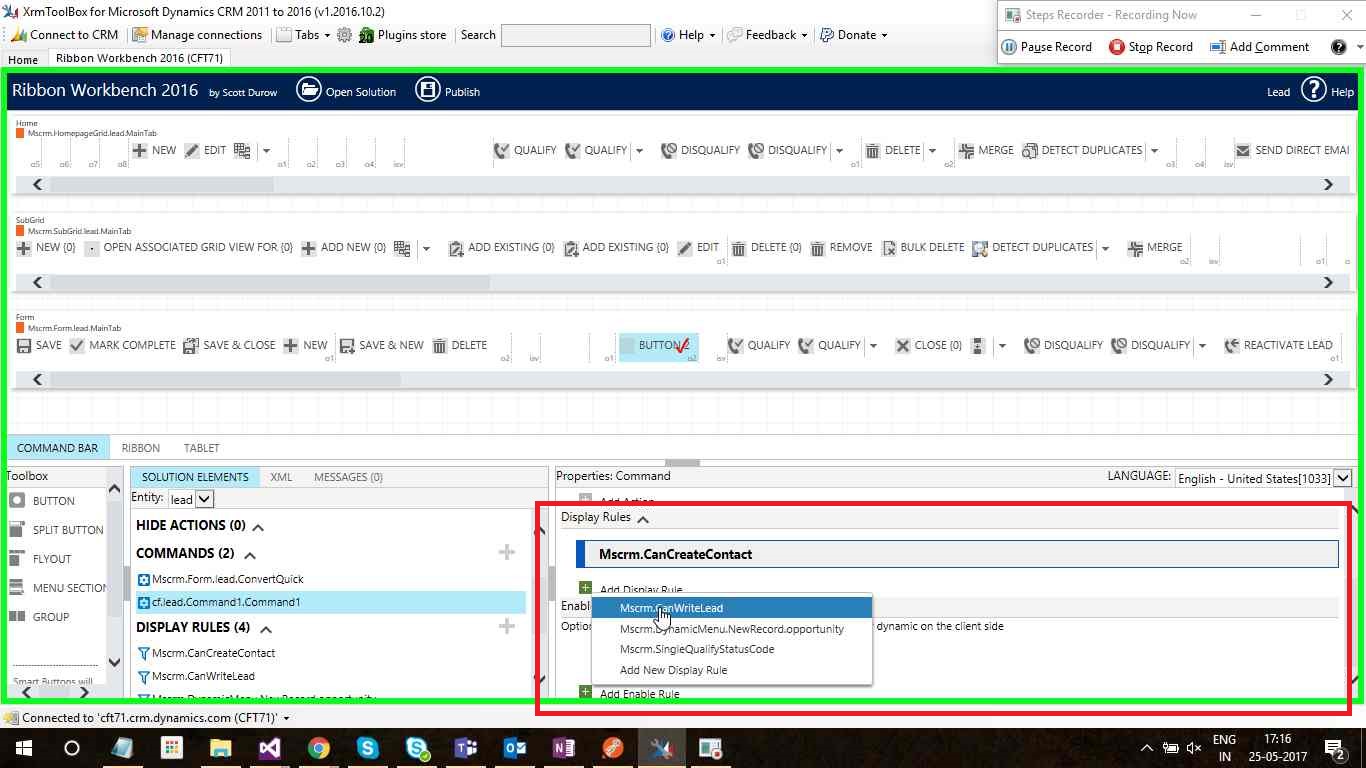Viewport: 1366px width, 768px height.
Task: Select BUTTON control in Toolbox
Action: coord(42,501)
